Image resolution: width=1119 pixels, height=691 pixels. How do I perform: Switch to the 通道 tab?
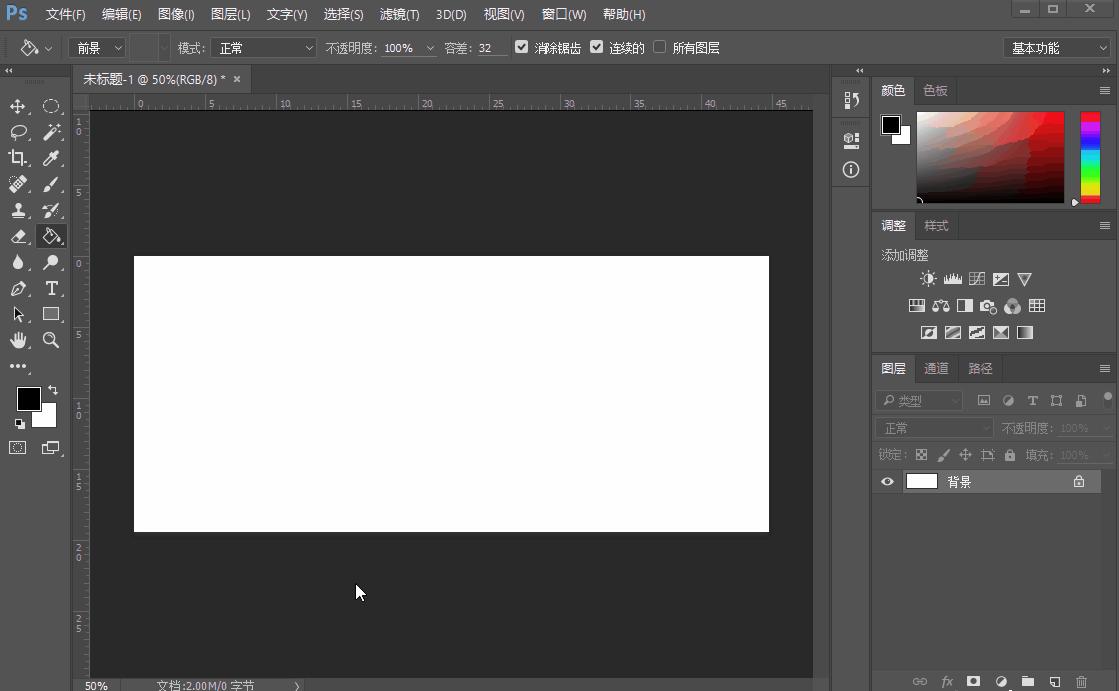click(x=936, y=368)
